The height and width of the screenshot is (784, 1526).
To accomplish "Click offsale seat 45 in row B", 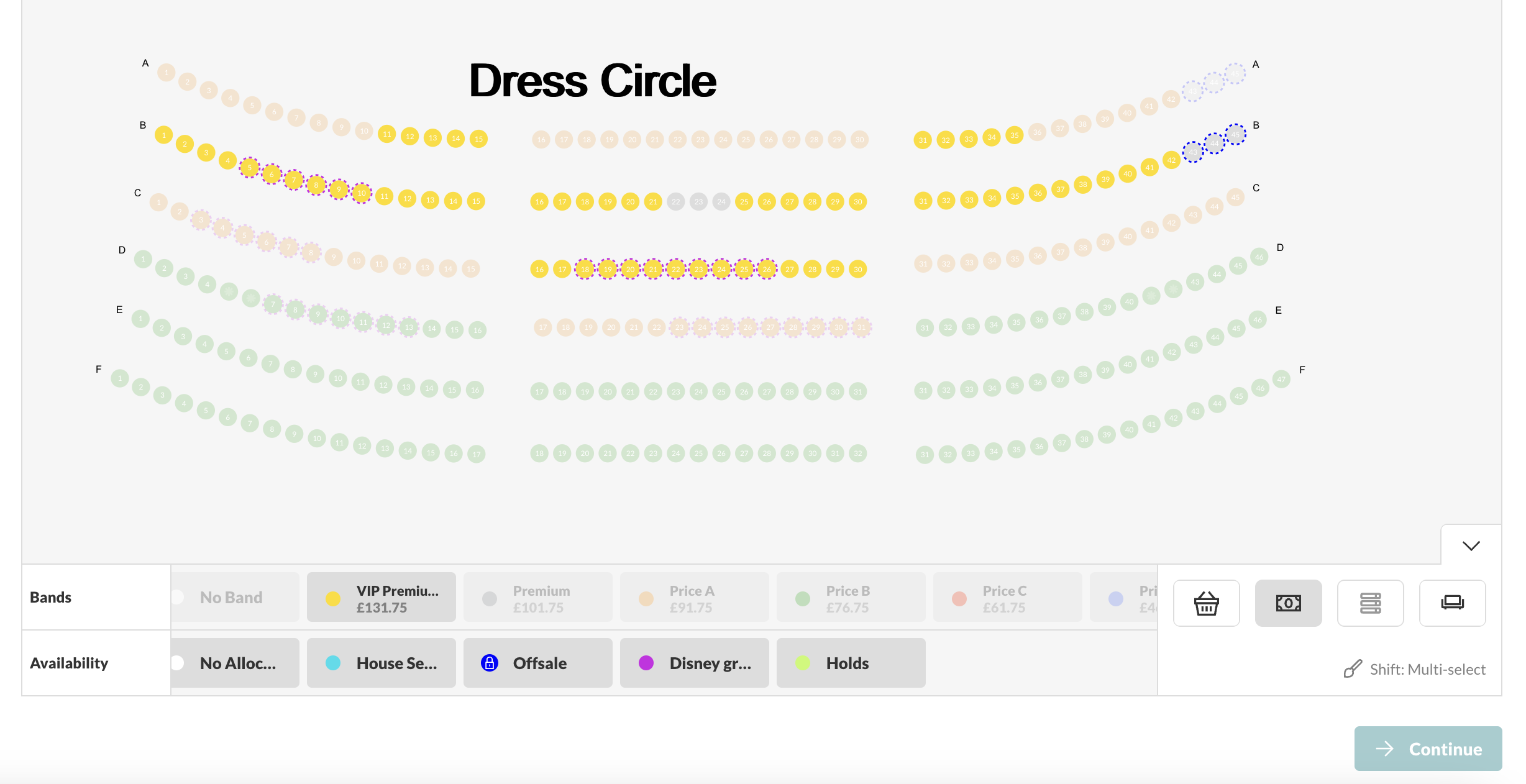I will click(1235, 134).
